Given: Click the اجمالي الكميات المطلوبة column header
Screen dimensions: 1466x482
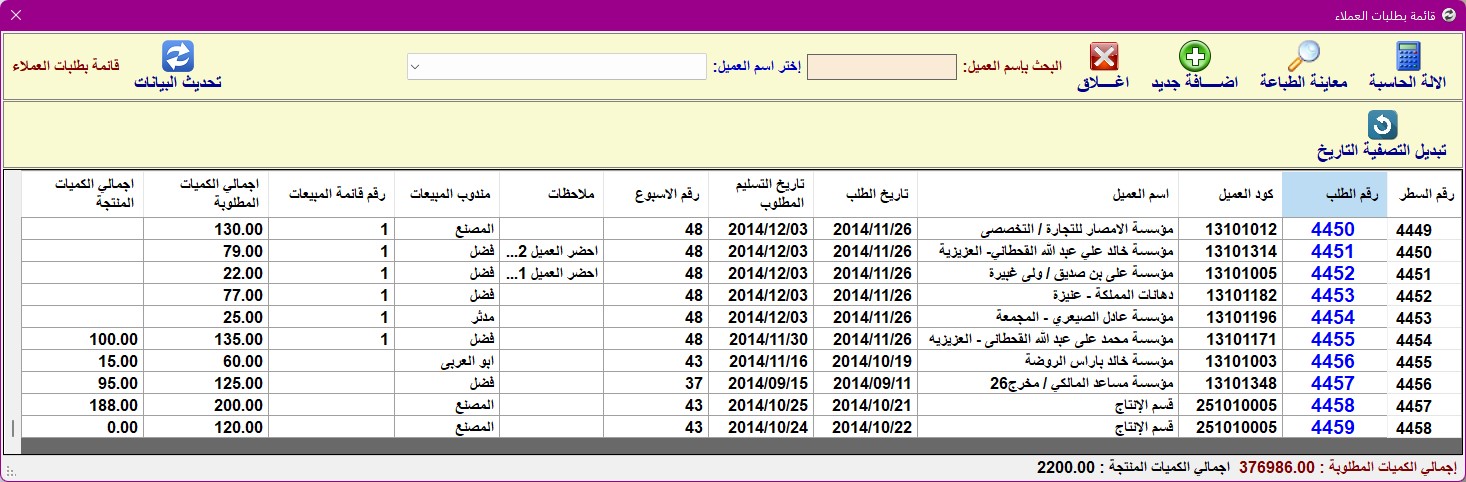Looking at the screenshot, I should point(206,194).
